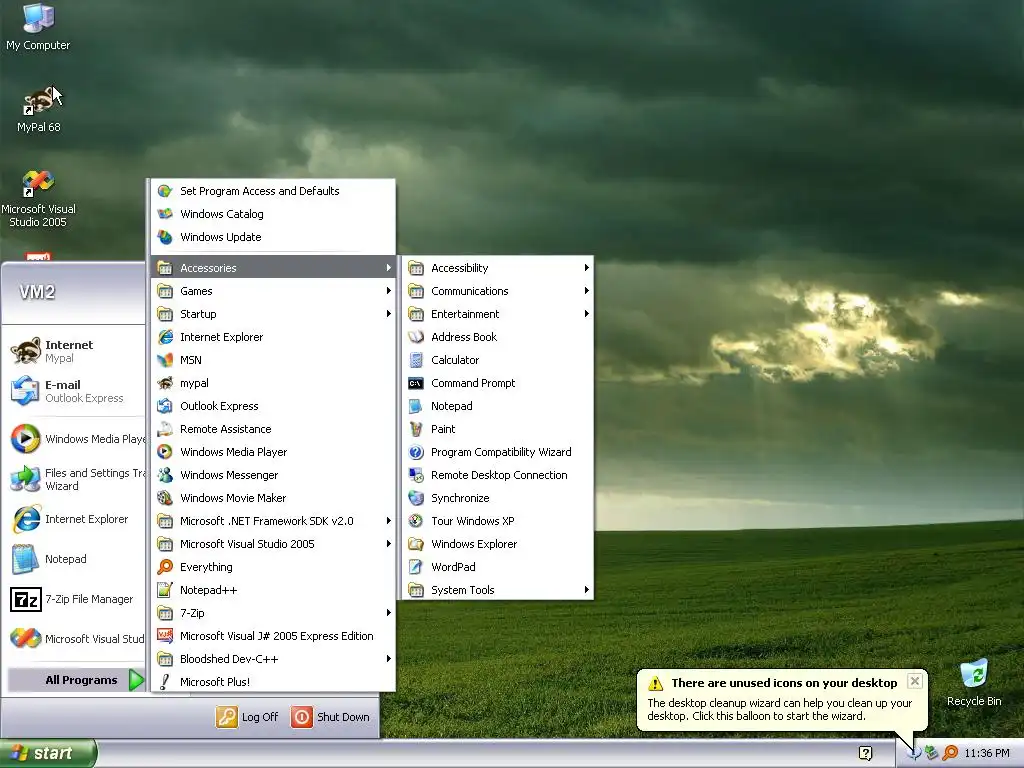1024x768 pixels.
Task: Launch Calculator from Accessories submenu
Action: [x=498, y=360]
